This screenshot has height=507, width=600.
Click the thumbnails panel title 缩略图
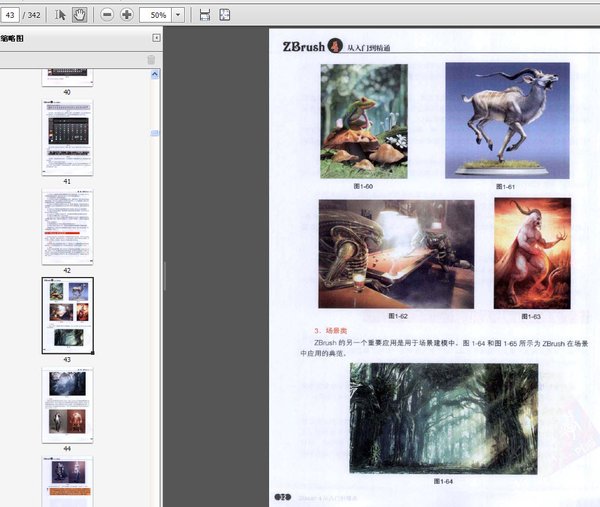point(12,38)
